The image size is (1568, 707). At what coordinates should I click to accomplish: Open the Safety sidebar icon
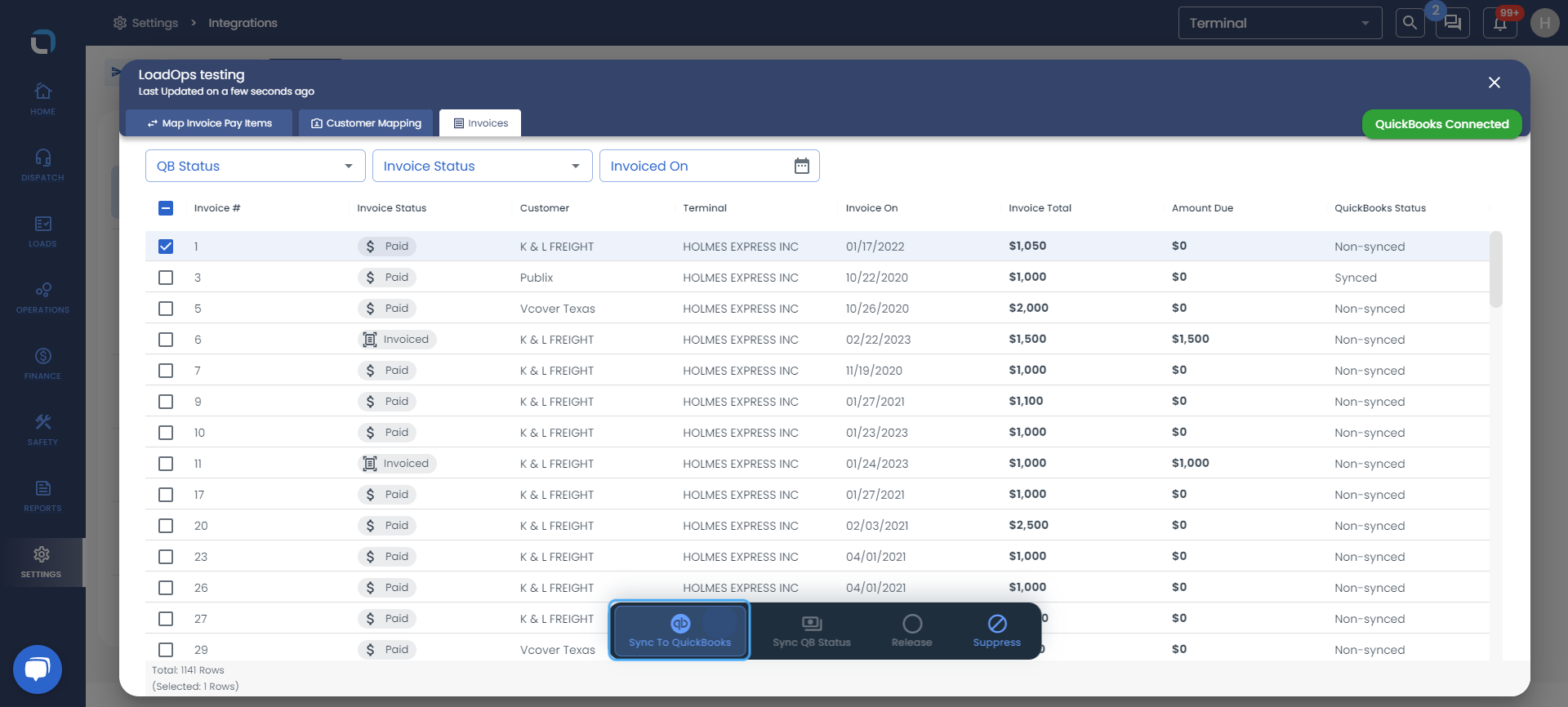[42, 429]
